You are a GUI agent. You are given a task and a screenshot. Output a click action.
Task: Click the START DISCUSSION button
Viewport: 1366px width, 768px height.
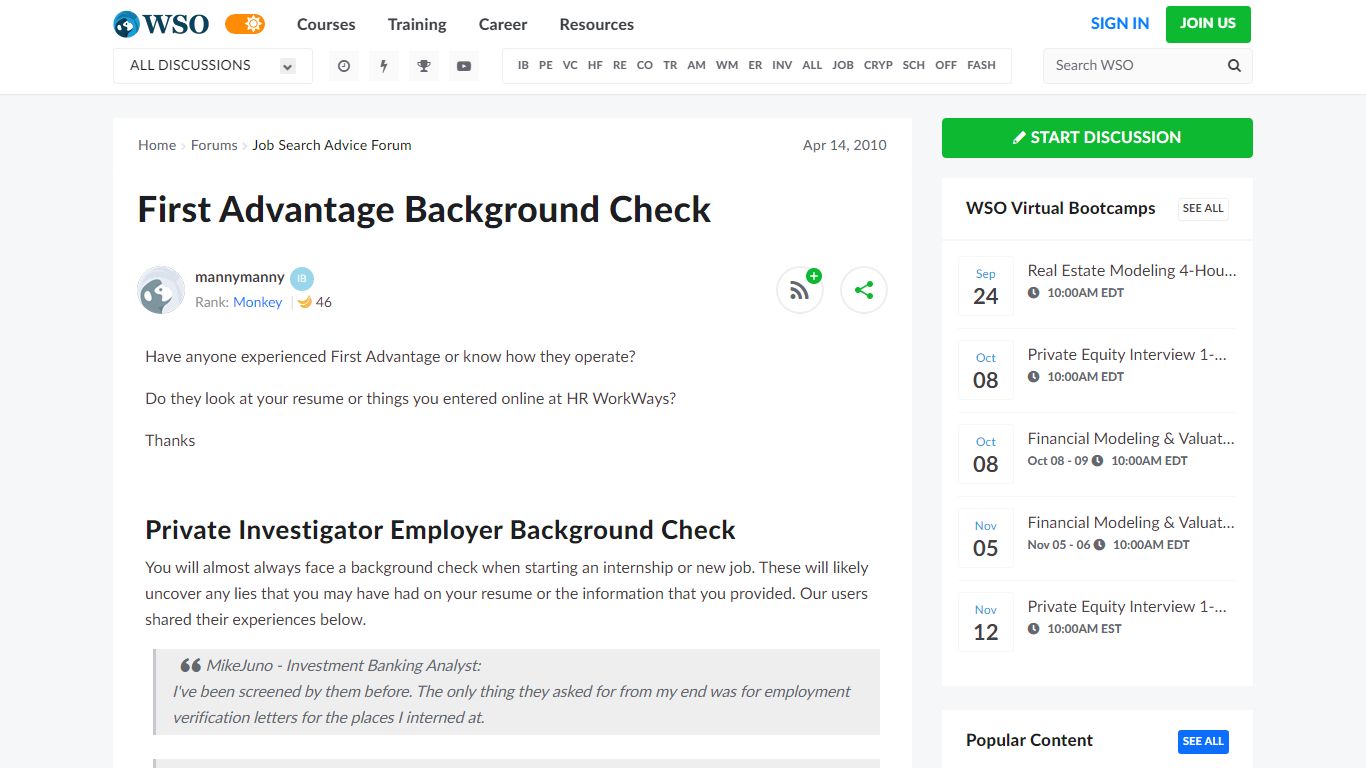coord(1097,138)
